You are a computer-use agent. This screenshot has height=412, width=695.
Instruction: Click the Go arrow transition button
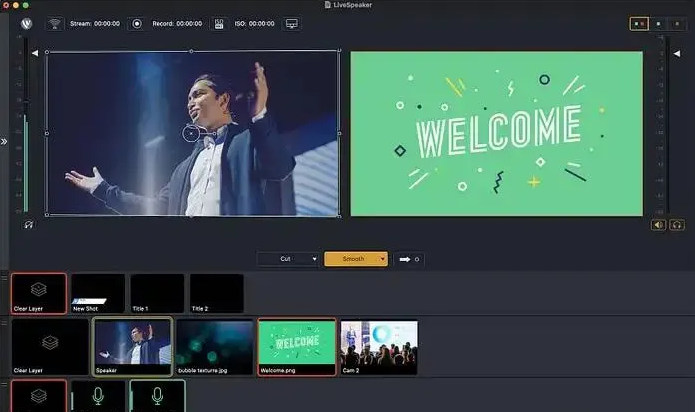pos(409,259)
